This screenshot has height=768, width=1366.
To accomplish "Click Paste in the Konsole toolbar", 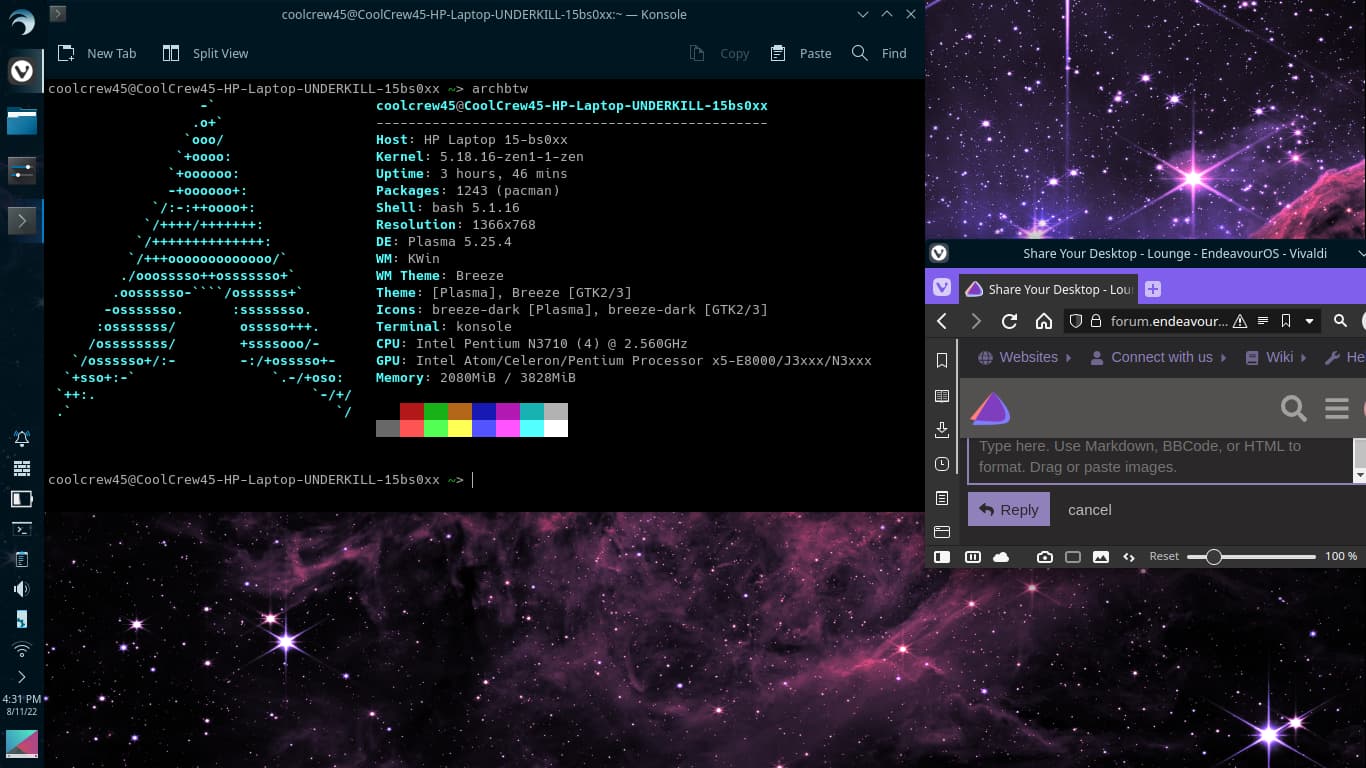I will point(801,53).
